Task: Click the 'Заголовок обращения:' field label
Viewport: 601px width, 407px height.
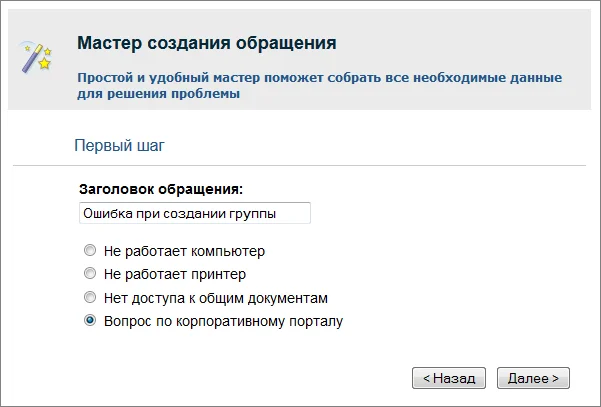Action: [x=160, y=188]
